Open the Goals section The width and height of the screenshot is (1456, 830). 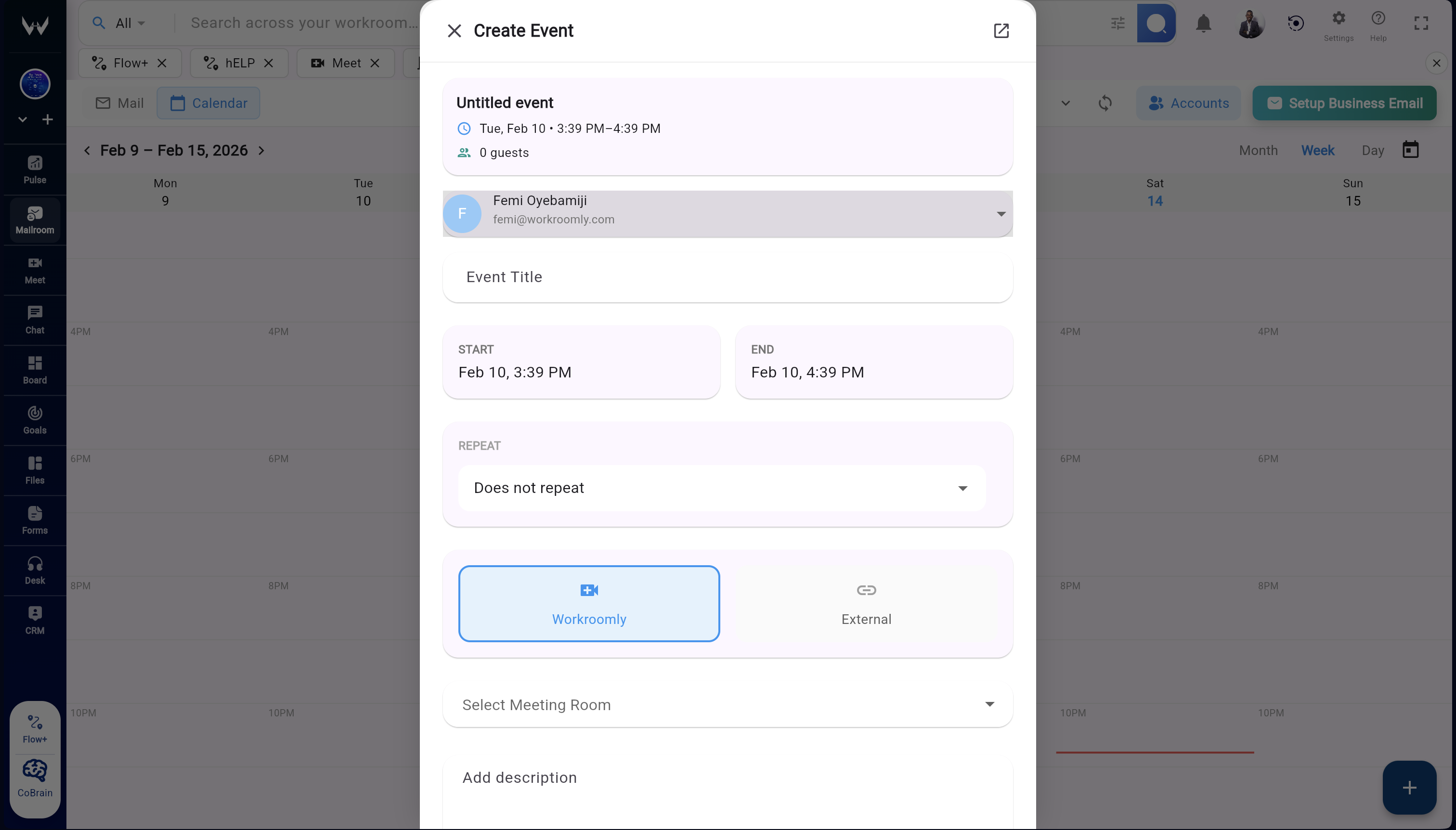point(34,419)
